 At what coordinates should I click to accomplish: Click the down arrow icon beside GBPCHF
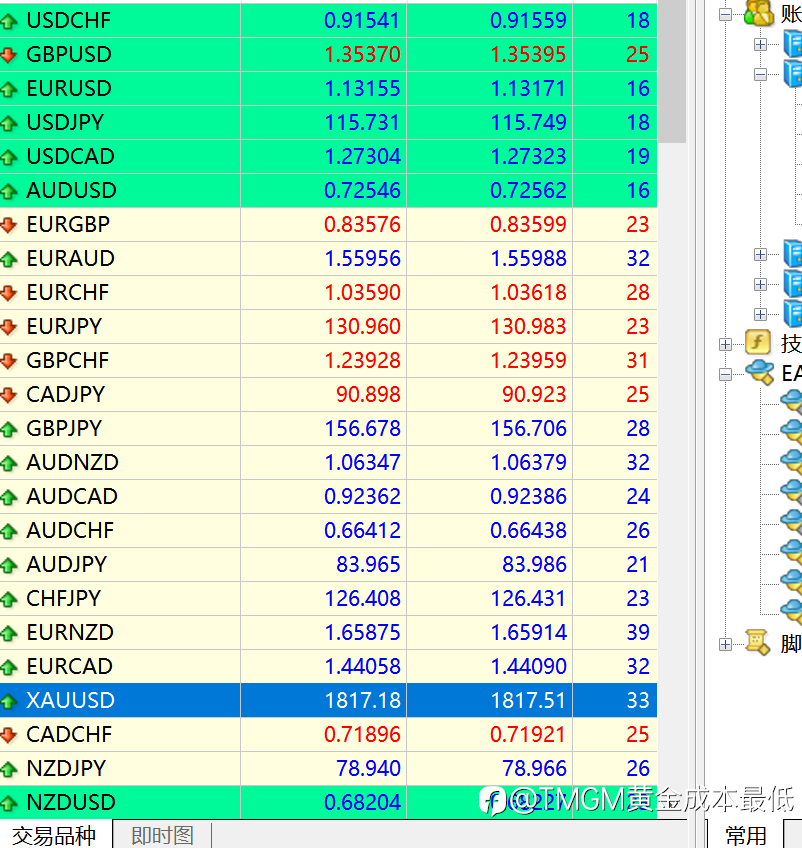[x=8, y=361]
